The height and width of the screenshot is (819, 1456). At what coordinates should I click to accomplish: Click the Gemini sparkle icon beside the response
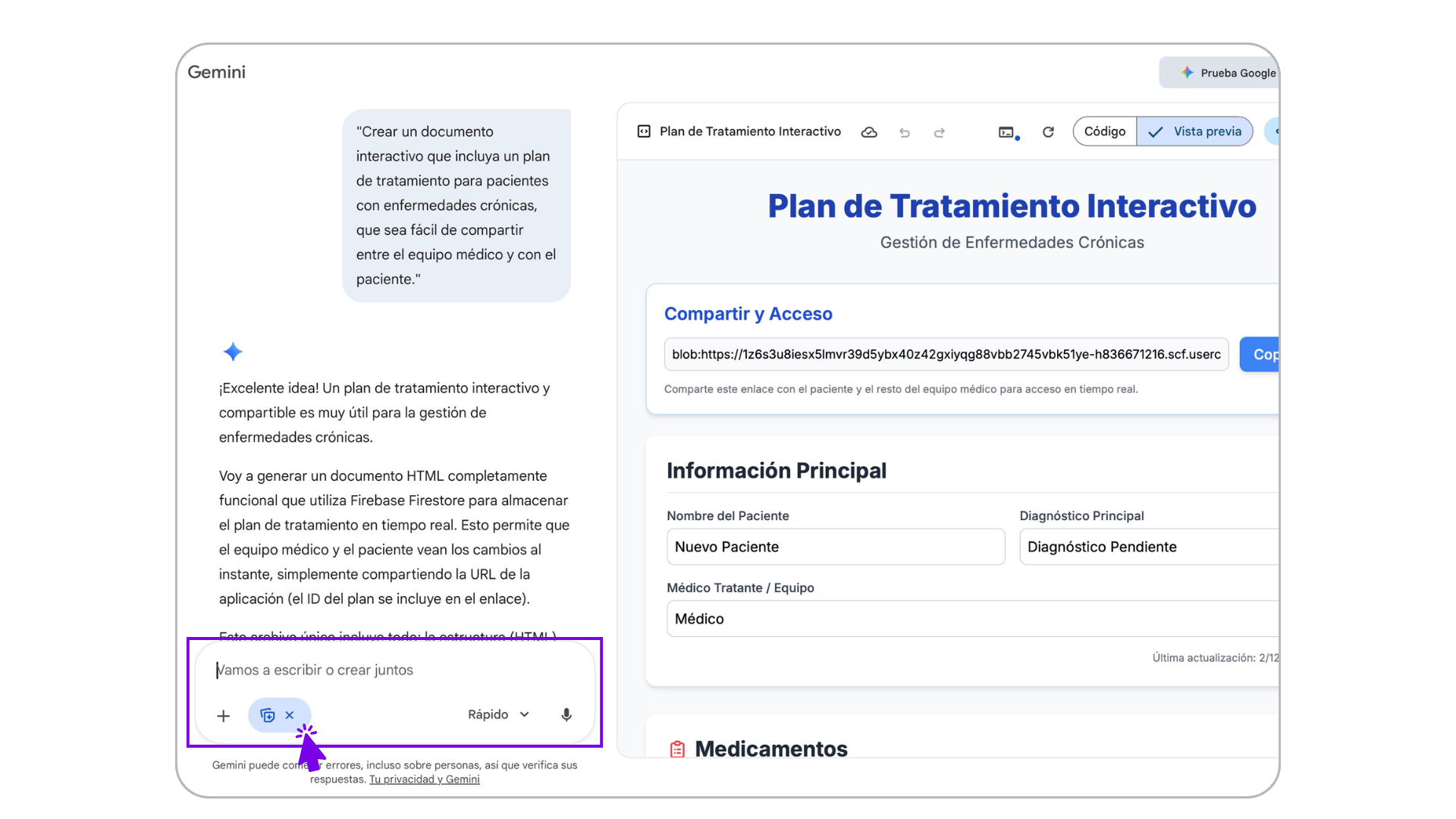[233, 351]
